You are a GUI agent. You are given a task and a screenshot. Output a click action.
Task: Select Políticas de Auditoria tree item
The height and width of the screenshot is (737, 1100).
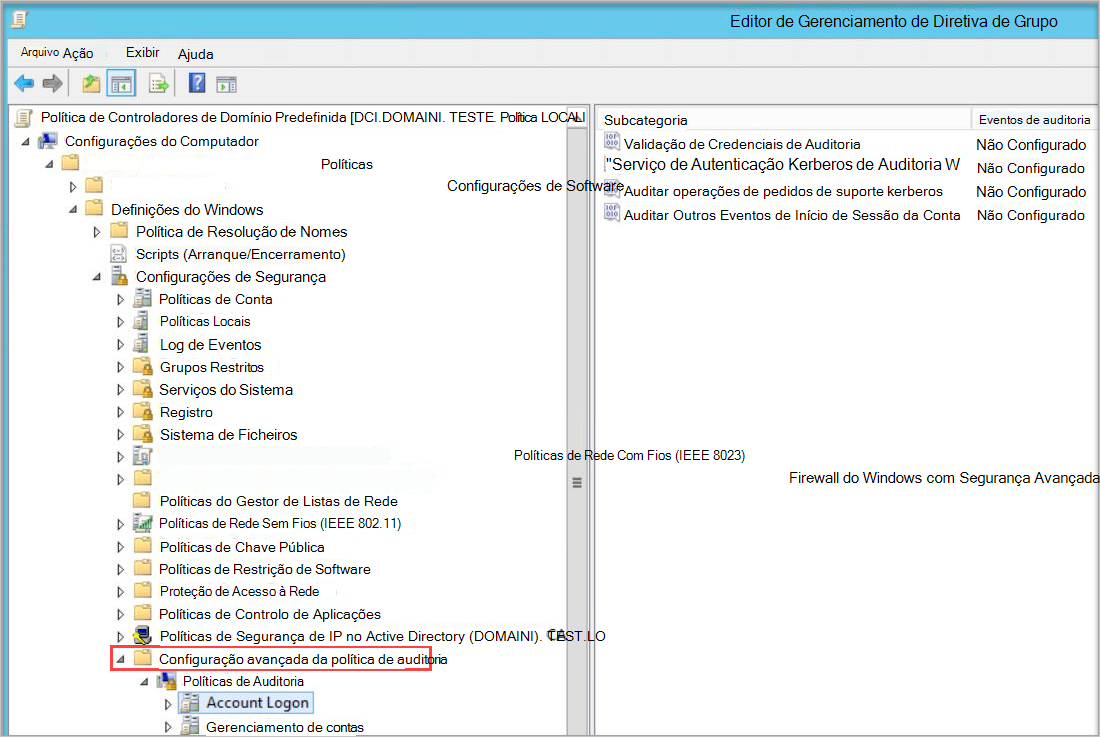pos(243,681)
